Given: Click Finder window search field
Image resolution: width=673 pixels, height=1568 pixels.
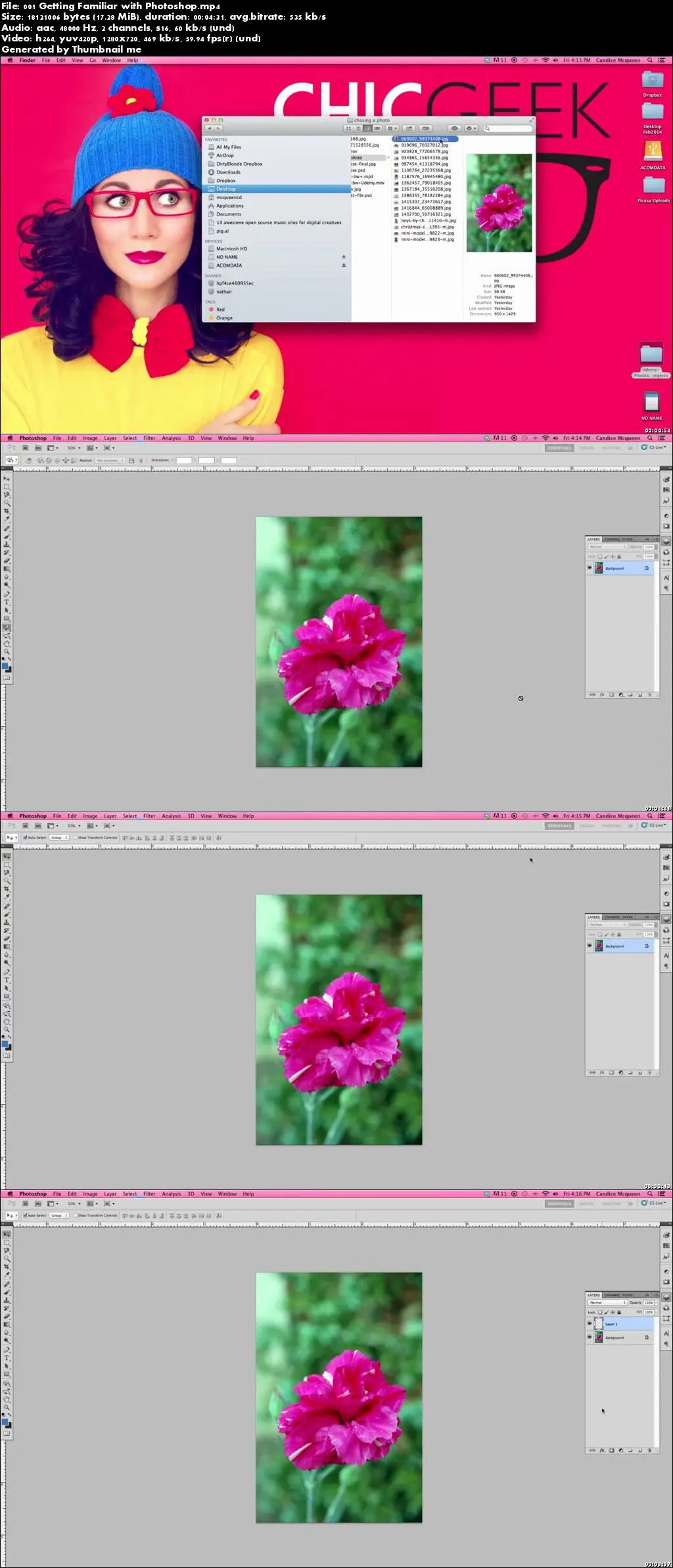Looking at the screenshot, I should (x=508, y=128).
